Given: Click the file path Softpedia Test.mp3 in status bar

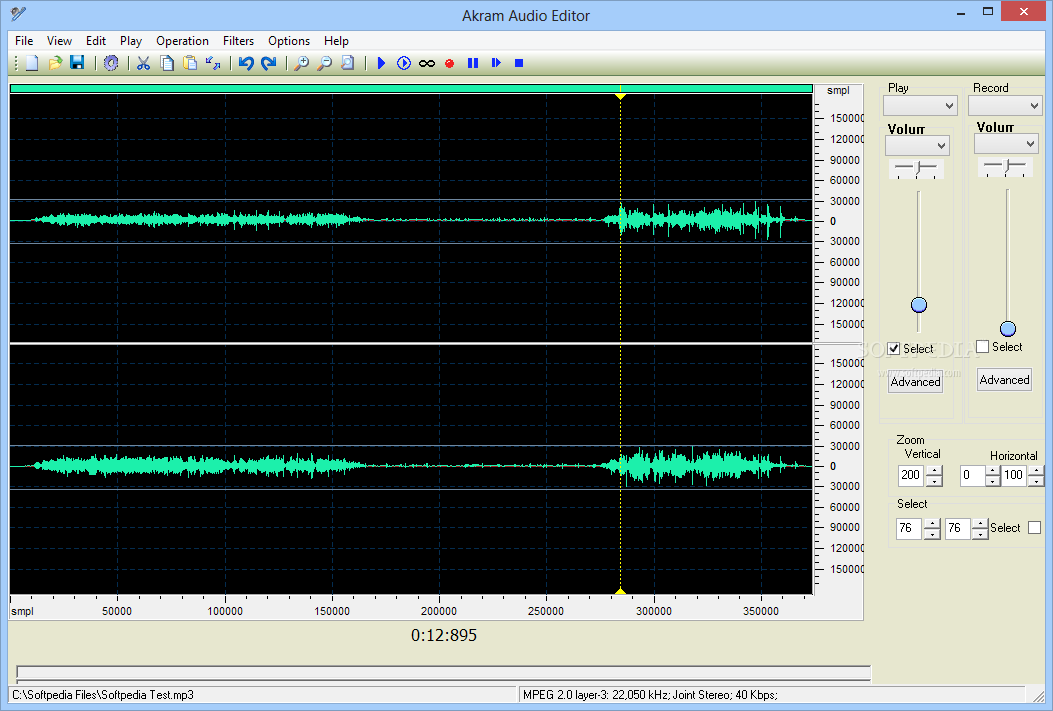Looking at the screenshot, I should 103,695.
